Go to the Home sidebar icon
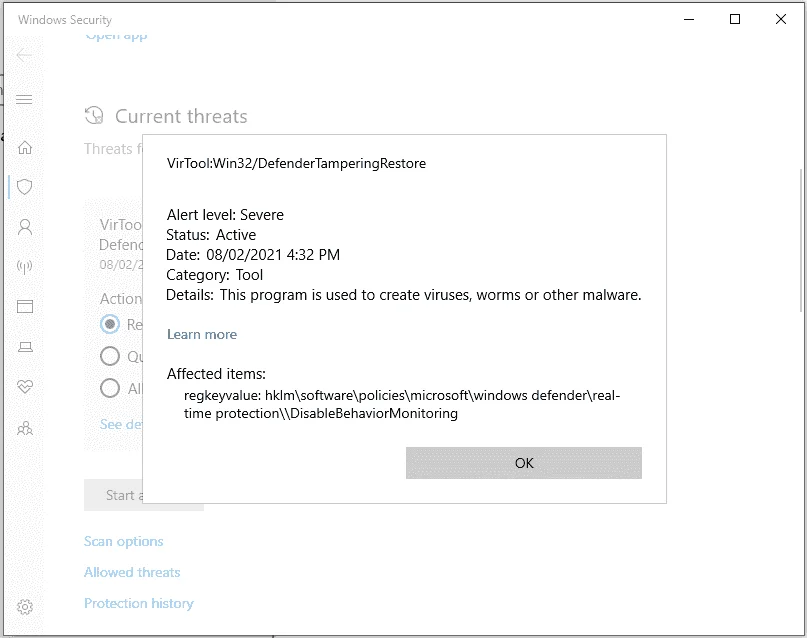807x638 pixels. point(25,148)
